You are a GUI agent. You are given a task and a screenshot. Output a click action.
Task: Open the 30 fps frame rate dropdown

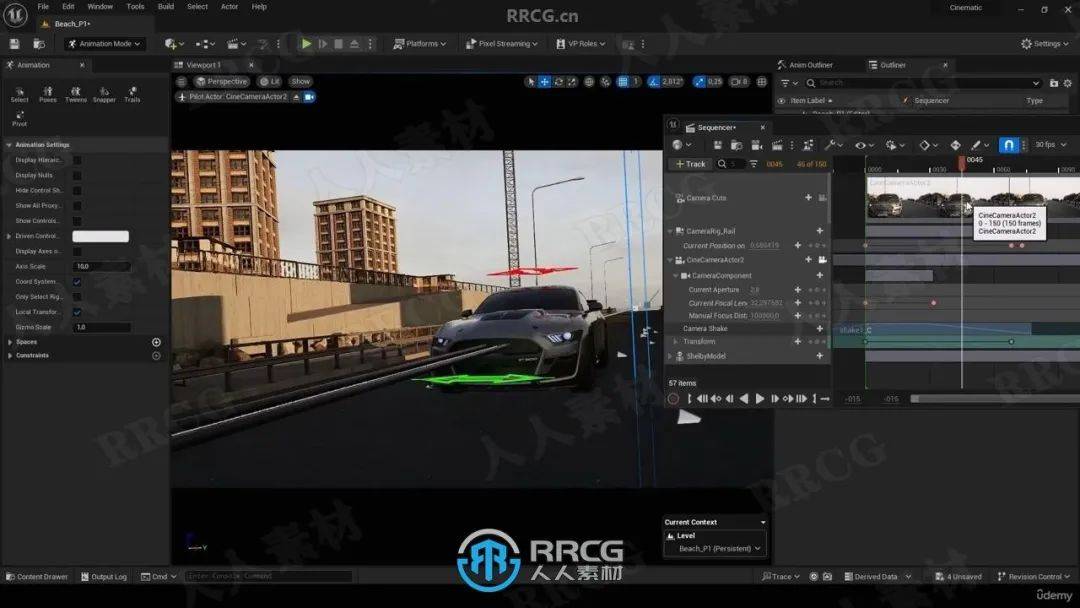[x=1050, y=145]
